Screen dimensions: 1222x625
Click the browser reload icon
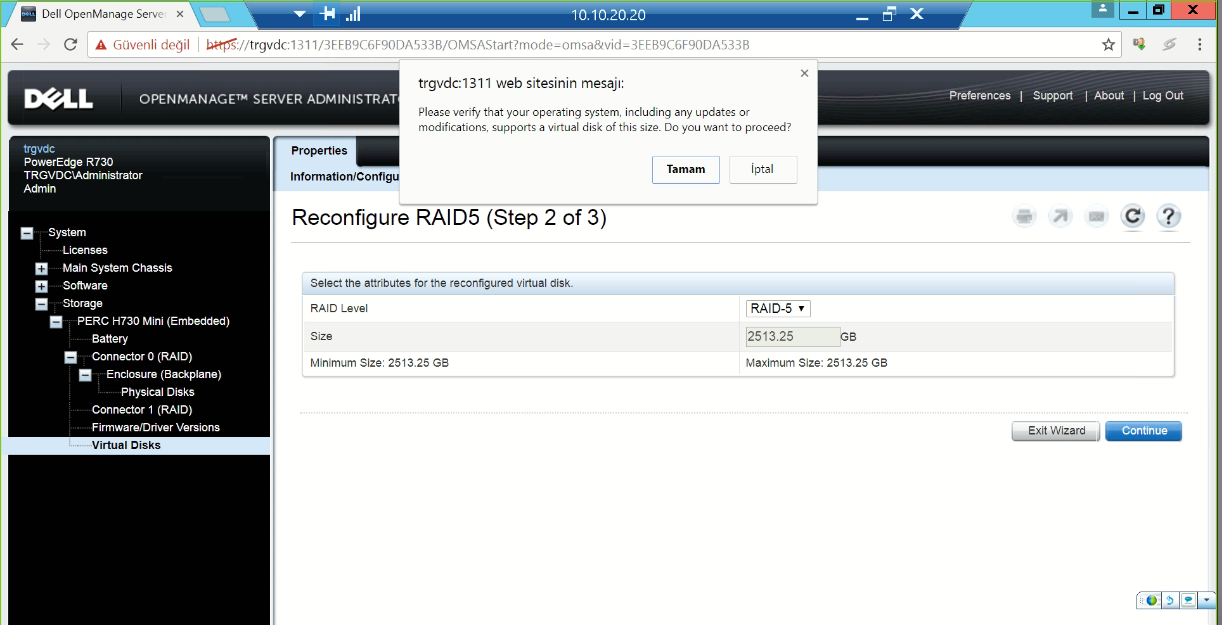(x=70, y=45)
